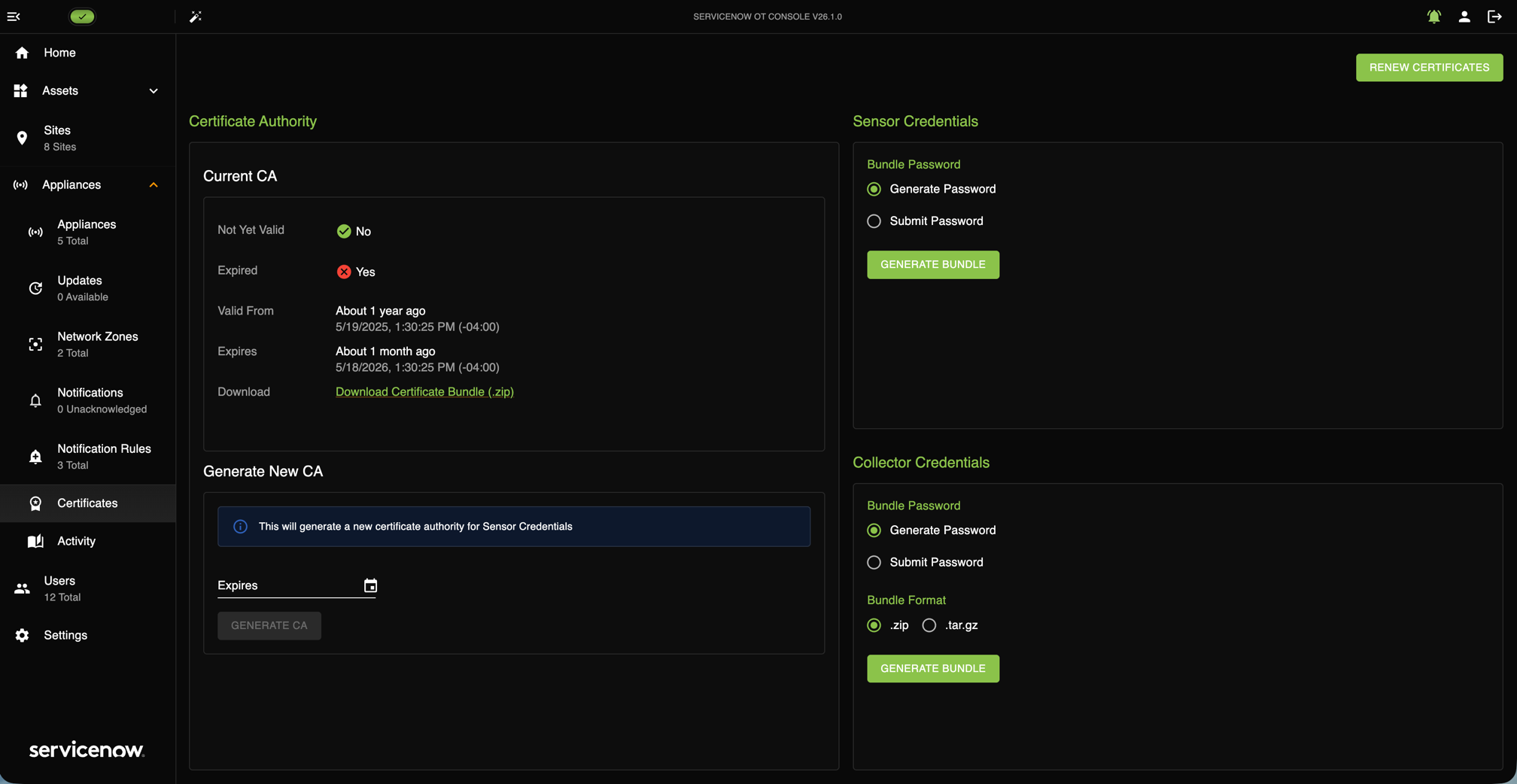Image resolution: width=1517 pixels, height=784 pixels.
Task: Download Certificate Bundle (.zip) link
Action: [424, 392]
